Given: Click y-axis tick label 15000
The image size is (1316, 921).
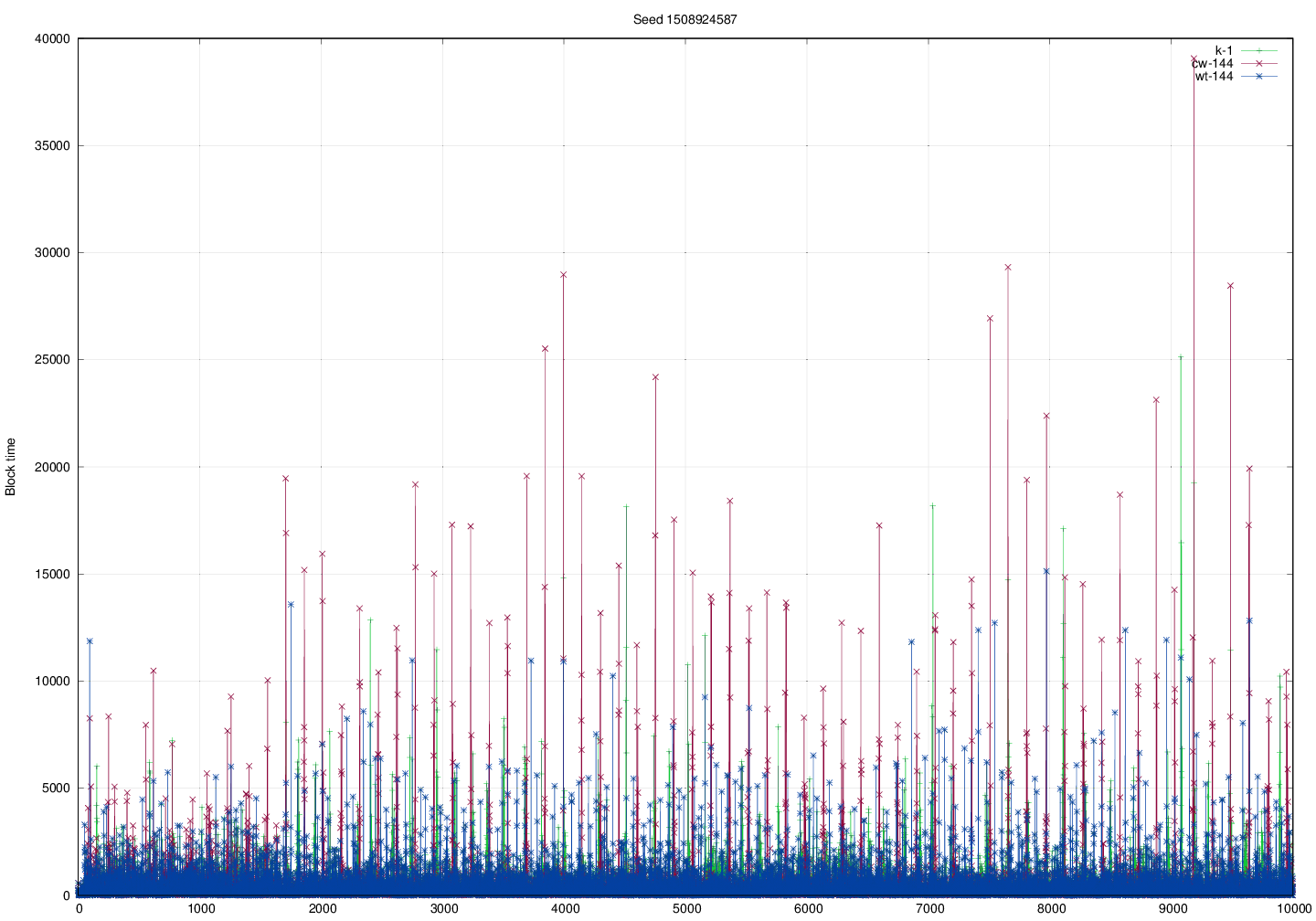Looking at the screenshot, I should (x=51, y=574).
